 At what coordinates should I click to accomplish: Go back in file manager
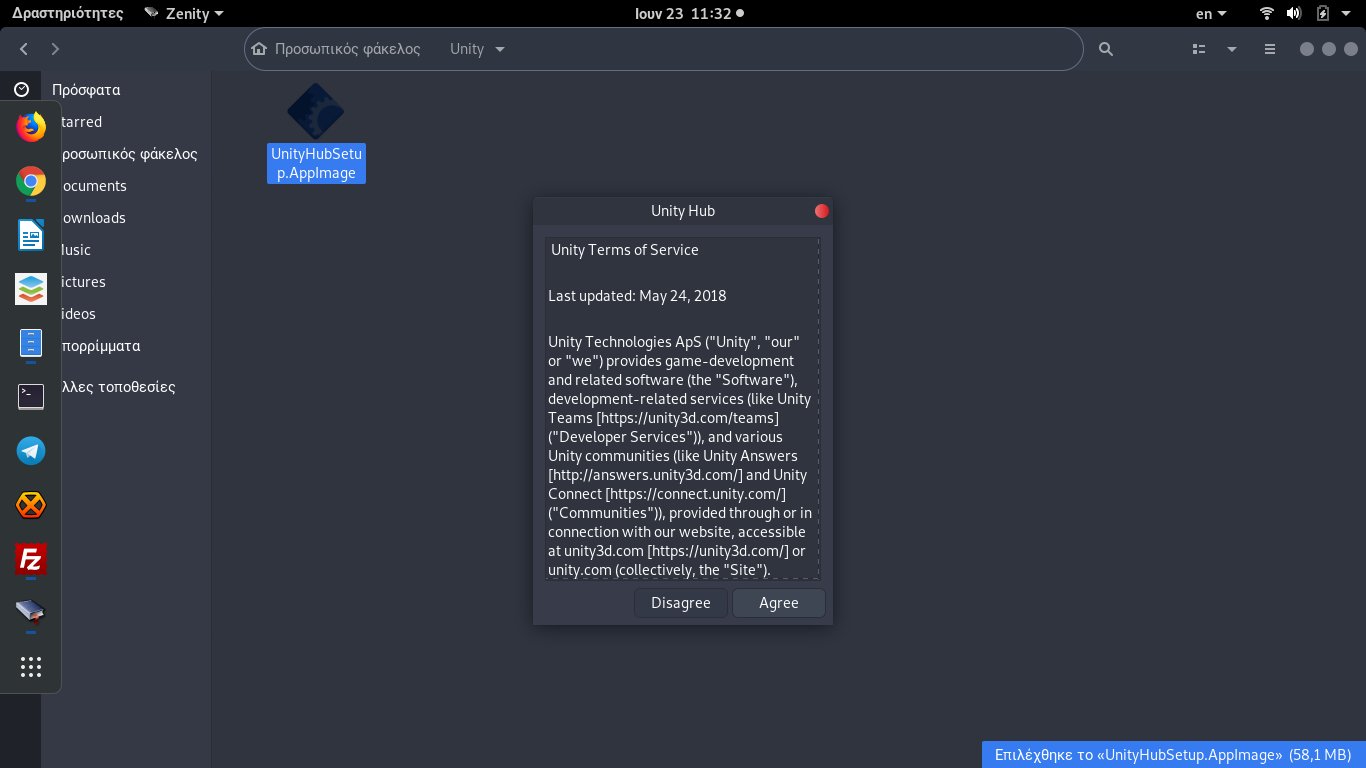coord(24,49)
